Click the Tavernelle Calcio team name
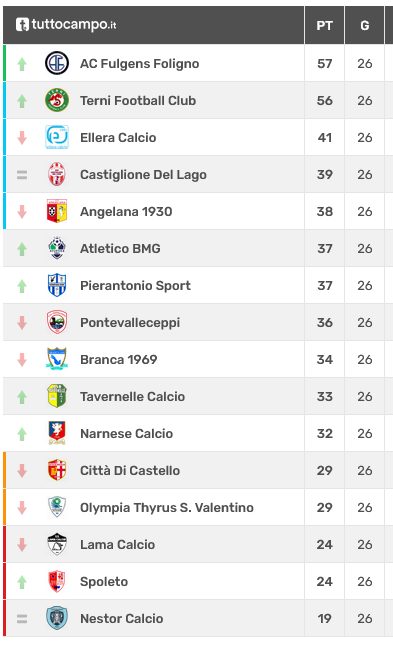Image resolution: width=393 pixels, height=646 pixels. coord(132,396)
